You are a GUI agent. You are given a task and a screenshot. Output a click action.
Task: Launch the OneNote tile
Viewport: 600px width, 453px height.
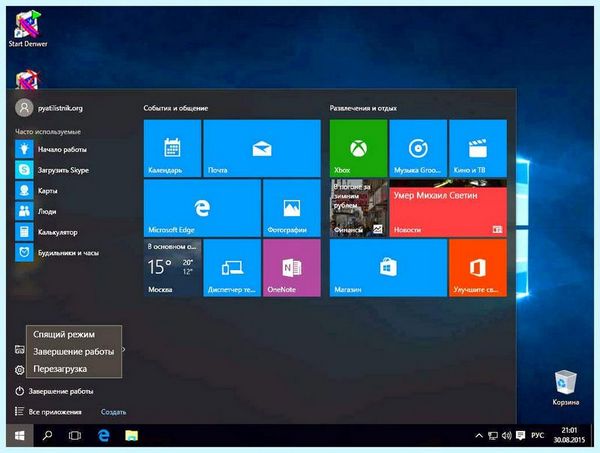292,268
